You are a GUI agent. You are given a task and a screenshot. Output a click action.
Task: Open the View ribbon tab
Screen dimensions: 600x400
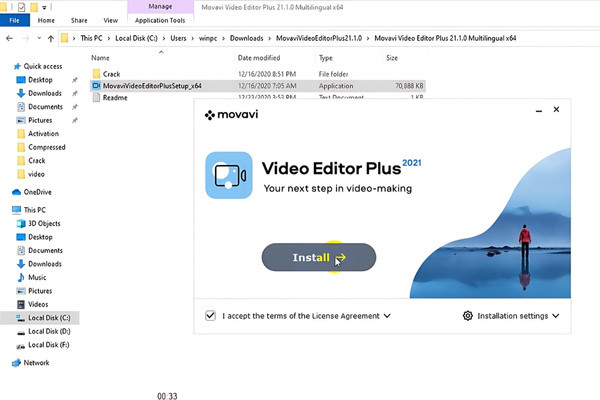tap(111, 20)
